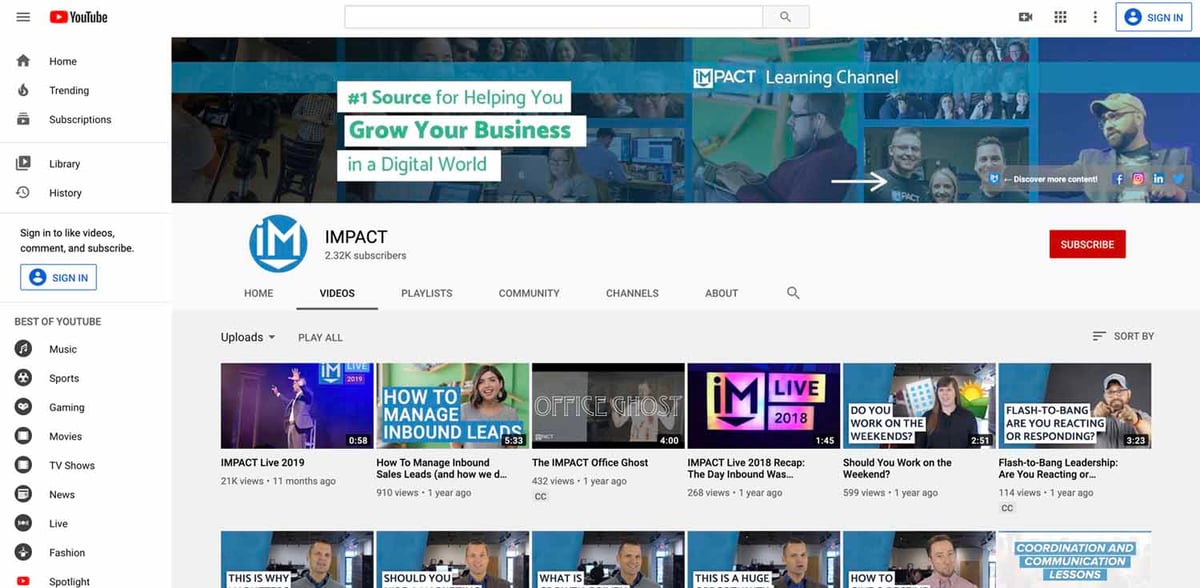
Task: Click the channel search magnifier icon
Action: click(x=793, y=293)
